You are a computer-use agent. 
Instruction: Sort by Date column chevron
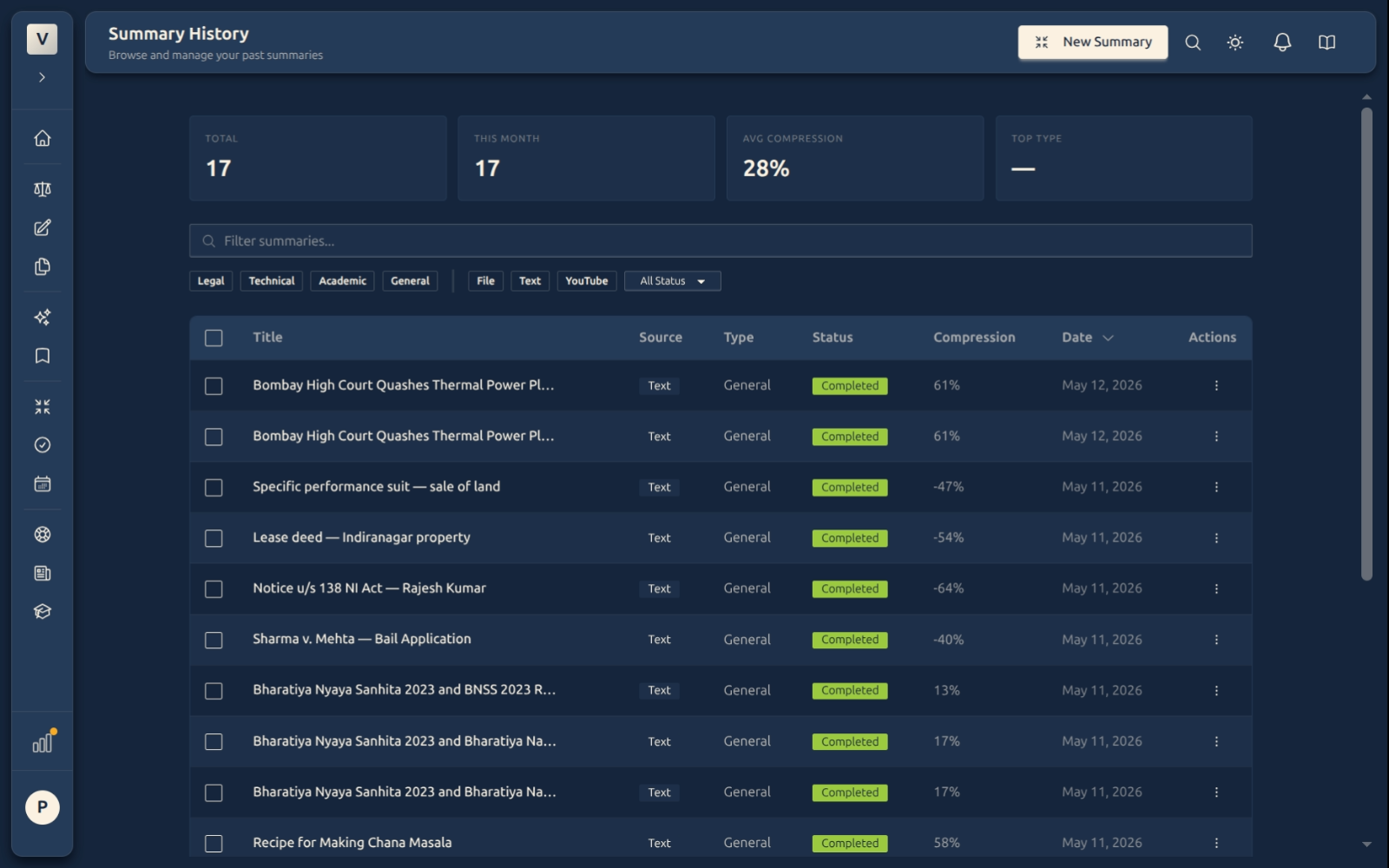click(1108, 338)
